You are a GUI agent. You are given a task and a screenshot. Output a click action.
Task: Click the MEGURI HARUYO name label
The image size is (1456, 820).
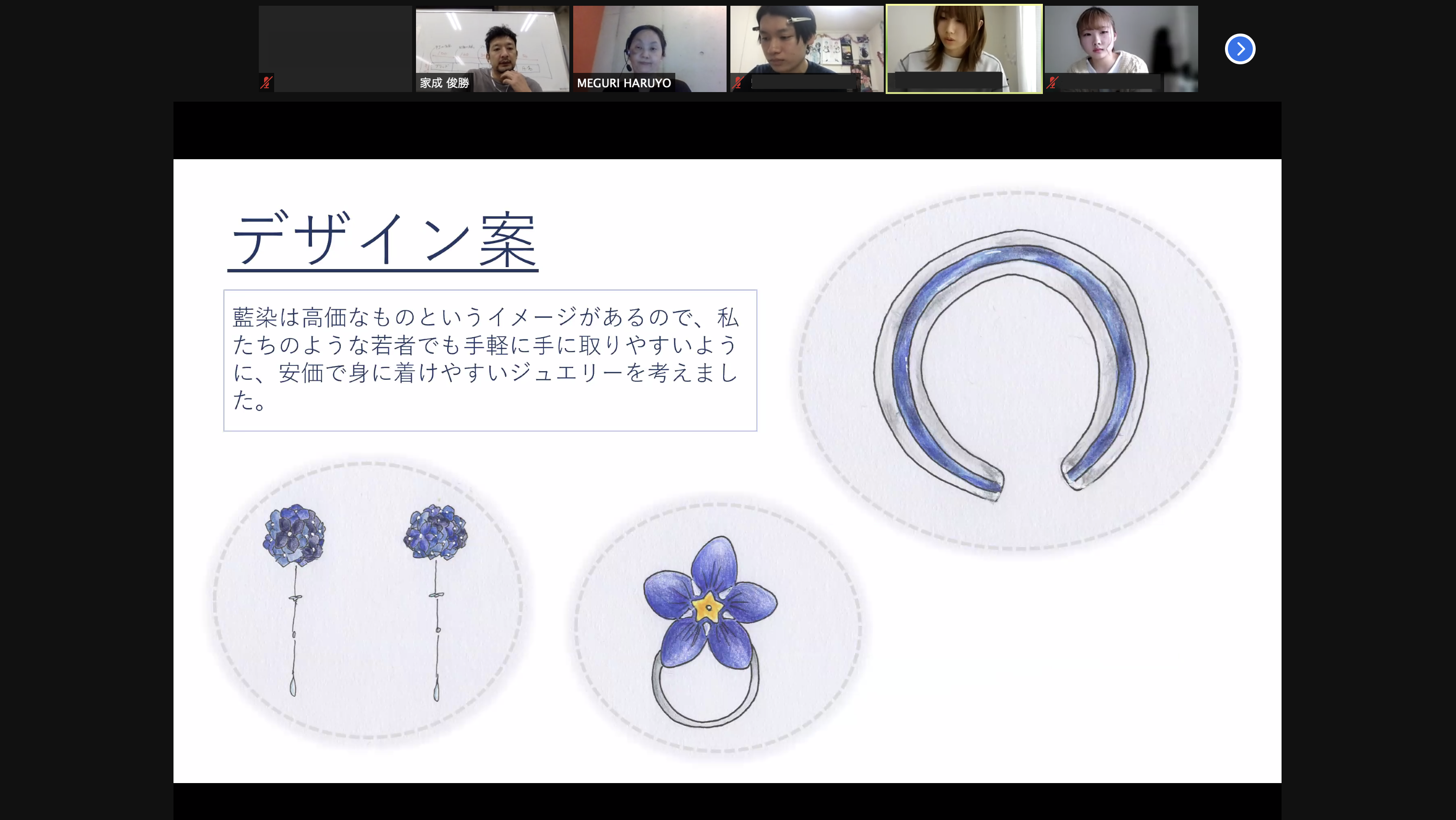tap(624, 83)
